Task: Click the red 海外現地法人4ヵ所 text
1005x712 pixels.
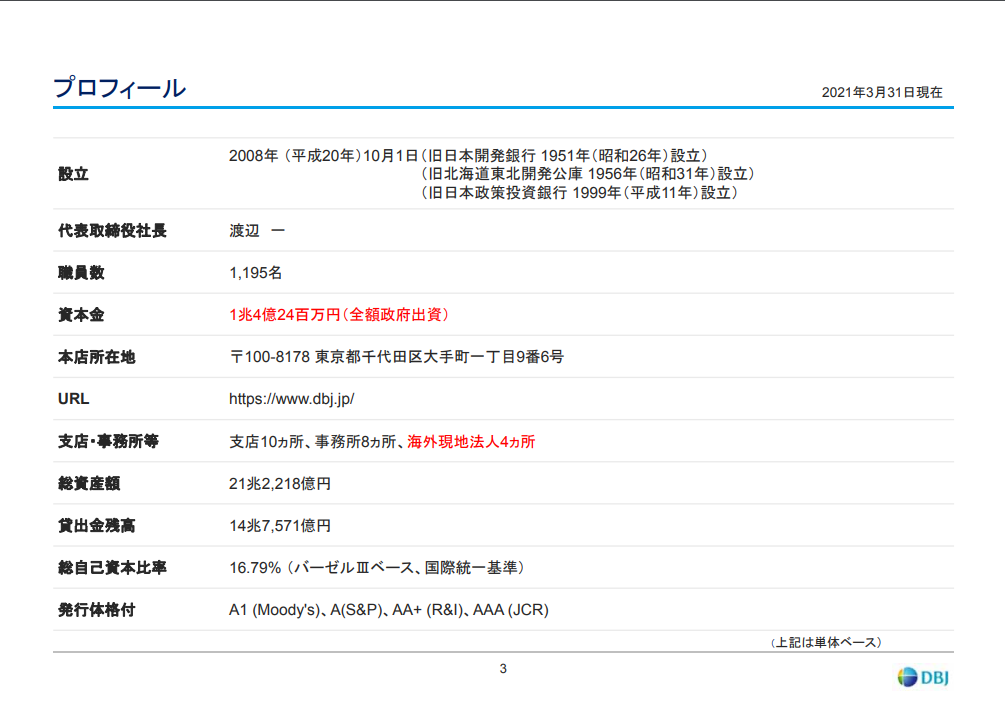Action: tap(471, 441)
